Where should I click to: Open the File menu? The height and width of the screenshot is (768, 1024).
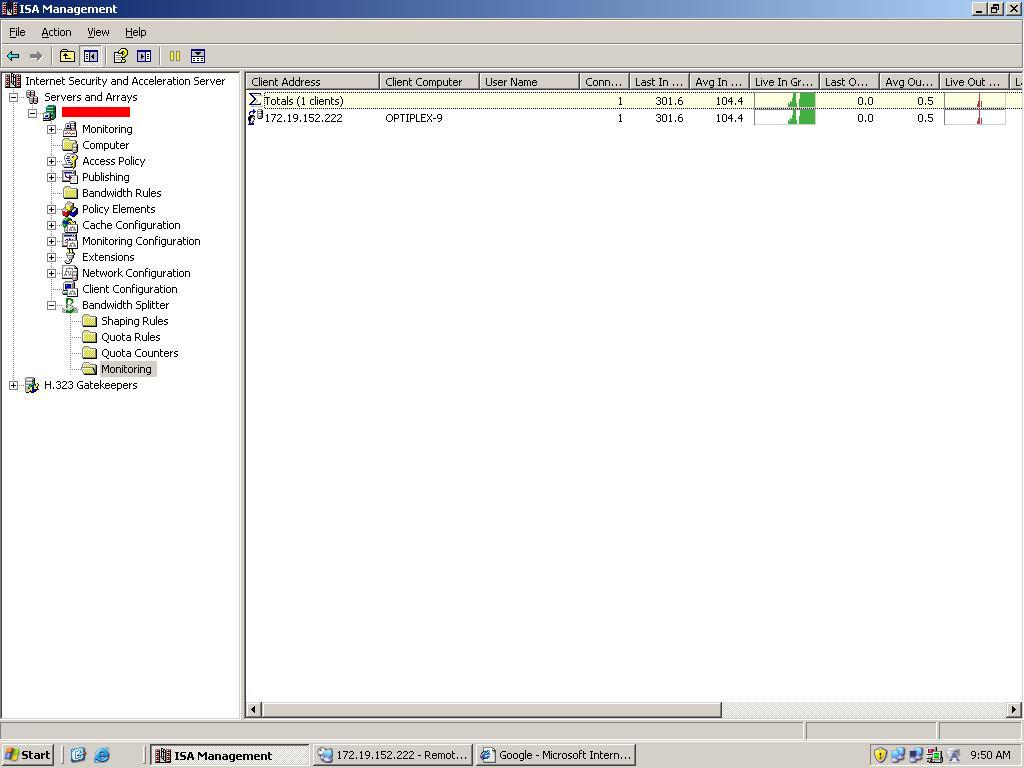(17, 32)
